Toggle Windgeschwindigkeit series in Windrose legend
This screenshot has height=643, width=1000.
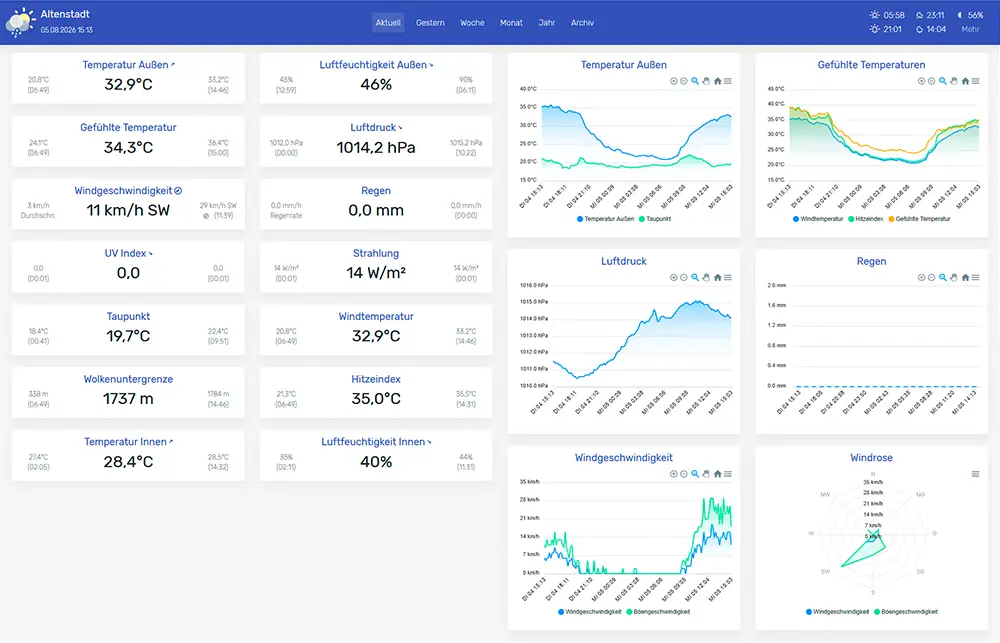[x=837, y=612]
